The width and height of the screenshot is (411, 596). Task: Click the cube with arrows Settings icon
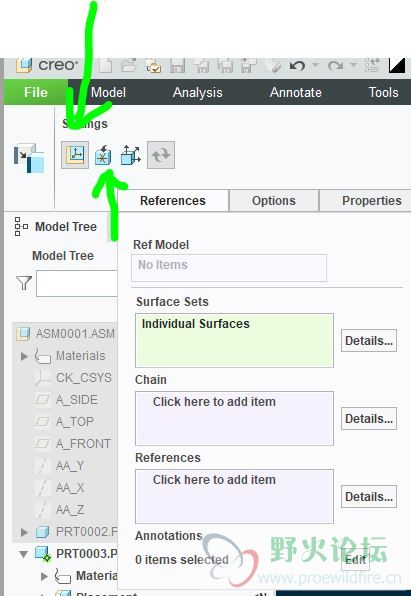click(x=130, y=155)
